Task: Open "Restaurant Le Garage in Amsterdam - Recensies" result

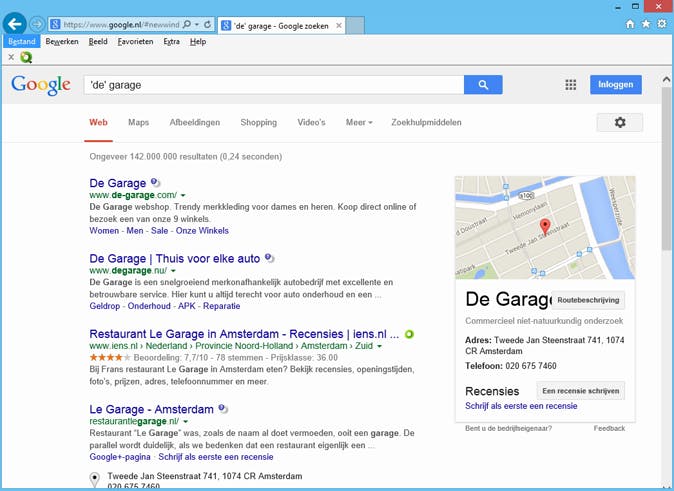Action: tap(244, 334)
